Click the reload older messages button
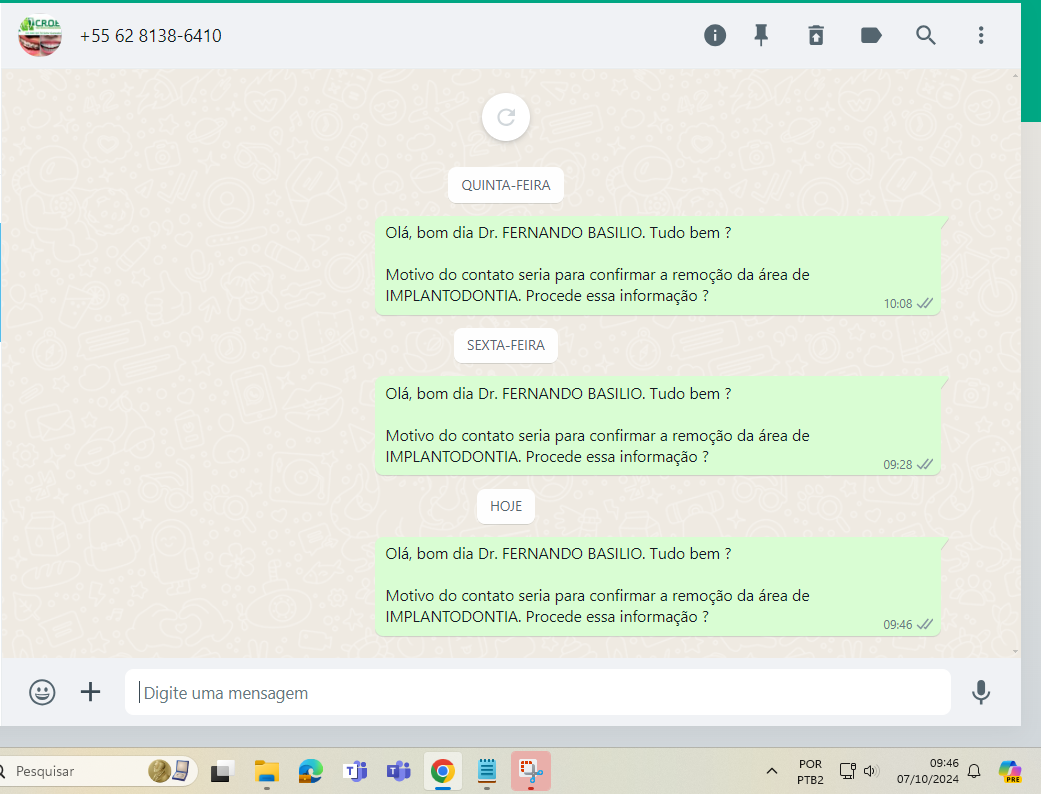 [506, 118]
